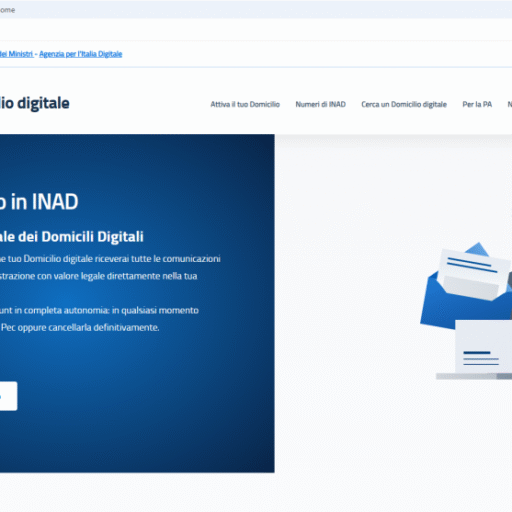This screenshot has height=512, width=512.
Task: Select the line 'con valore legale direttamente nella tua'
Action: [x=117, y=276]
